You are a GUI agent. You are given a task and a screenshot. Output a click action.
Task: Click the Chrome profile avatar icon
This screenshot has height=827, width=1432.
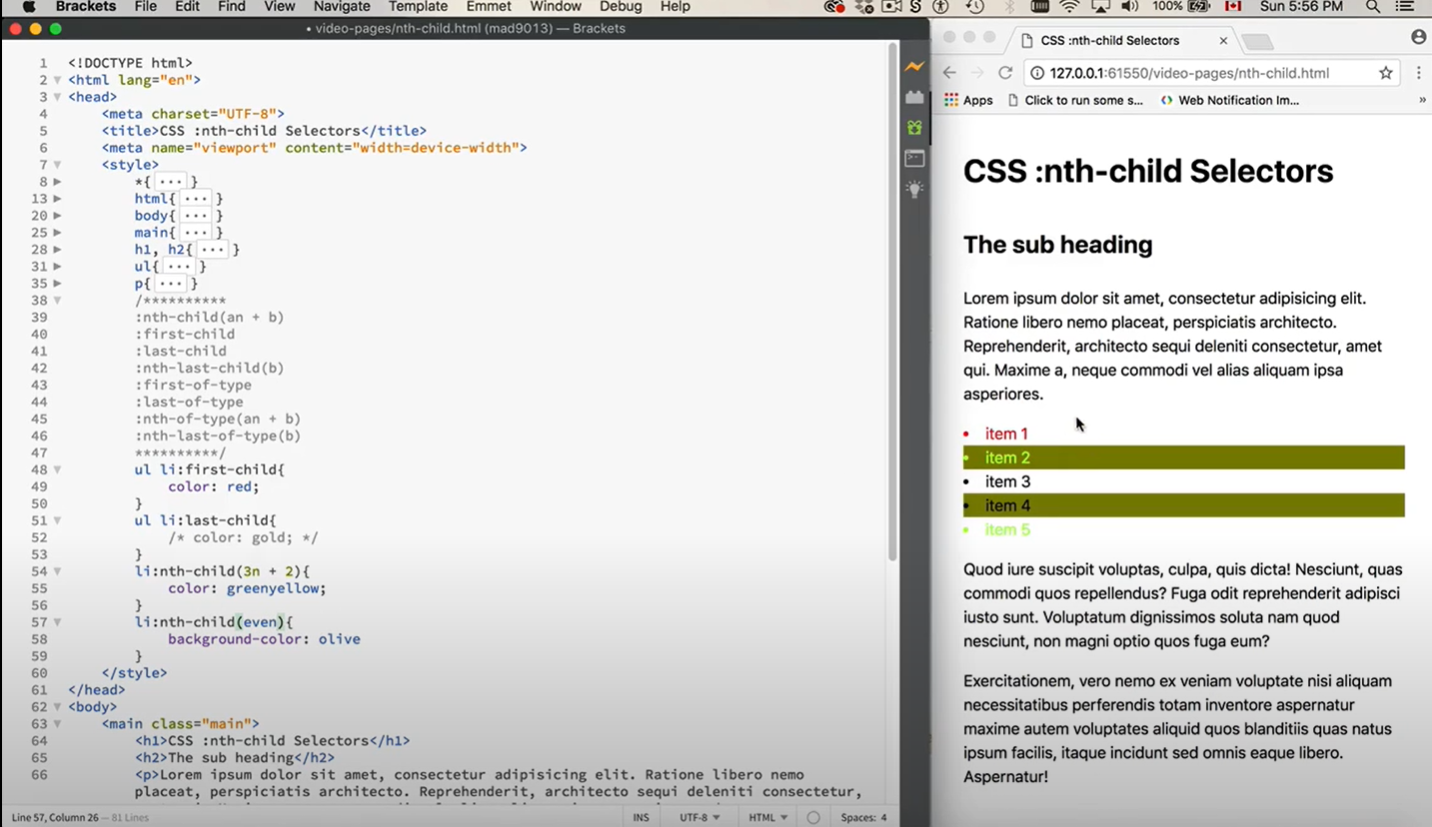[1418, 37]
